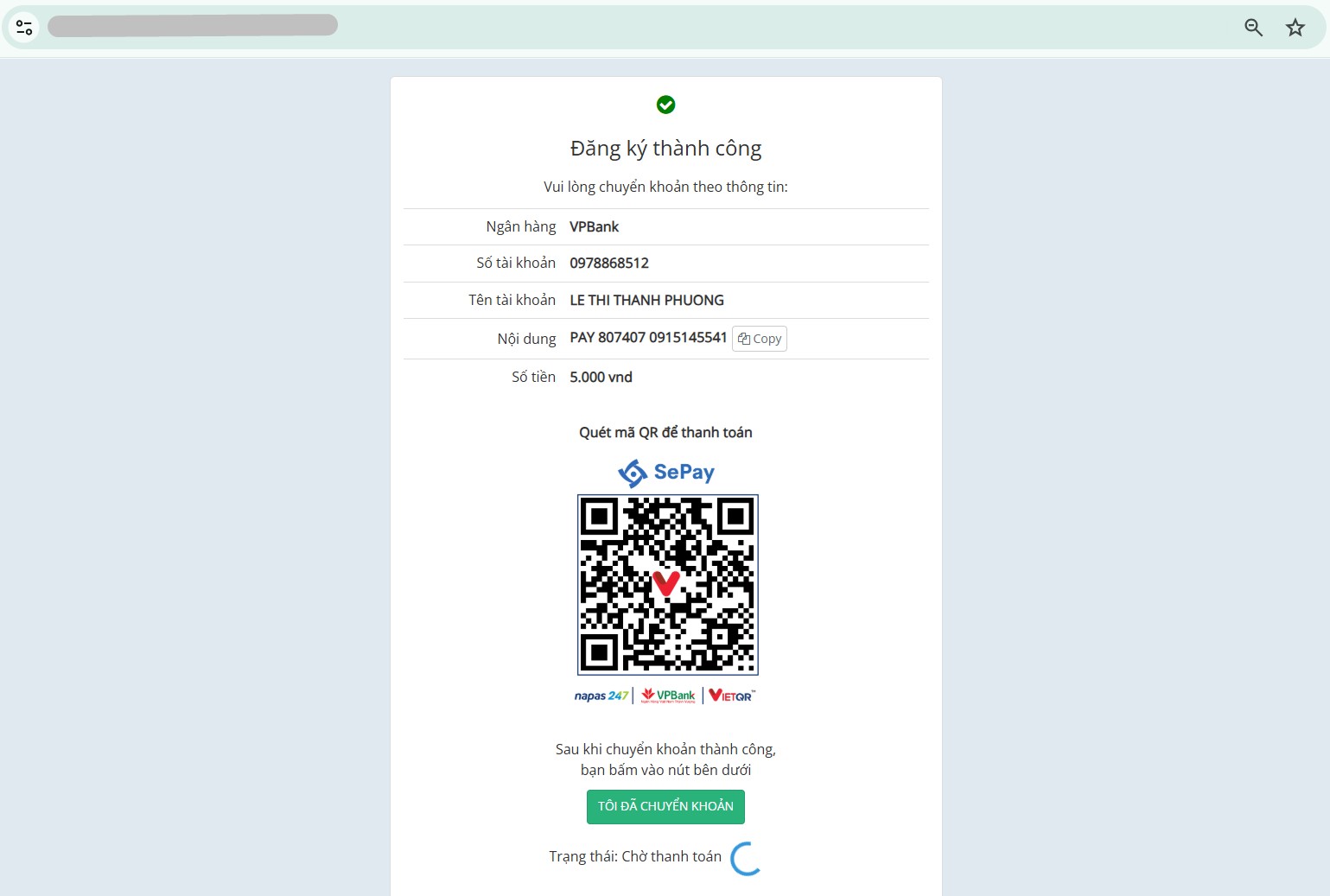Image resolution: width=1330 pixels, height=896 pixels.
Task: Click the VietQR logo
Action: pos(732,696)
